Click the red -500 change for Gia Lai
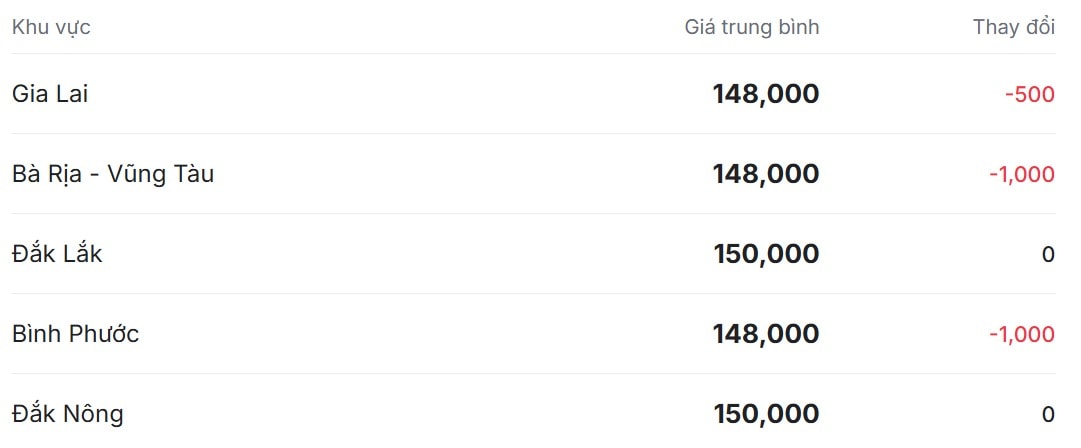 pos(1029,94)
